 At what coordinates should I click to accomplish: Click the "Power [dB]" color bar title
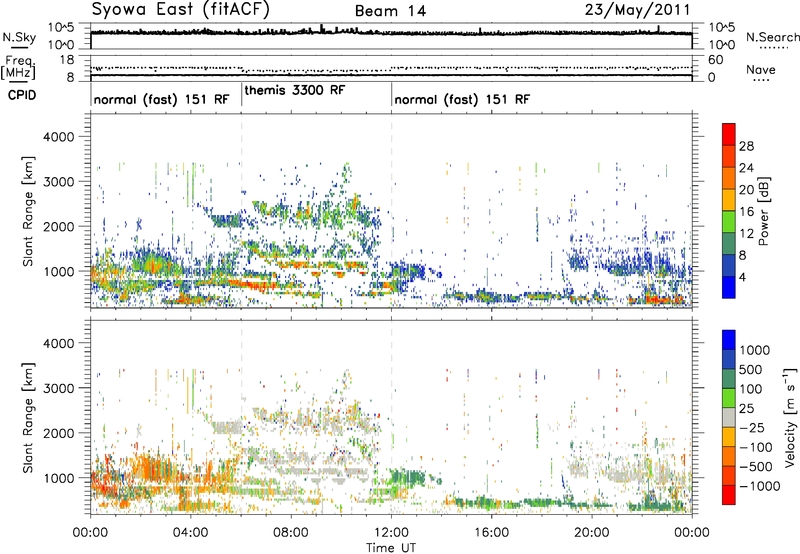click(x=763, y=211)
